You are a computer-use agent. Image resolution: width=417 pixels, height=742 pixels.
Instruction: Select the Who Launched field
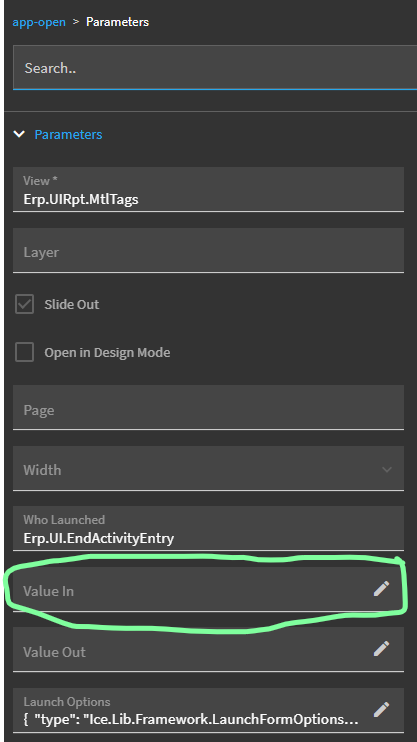208,529
